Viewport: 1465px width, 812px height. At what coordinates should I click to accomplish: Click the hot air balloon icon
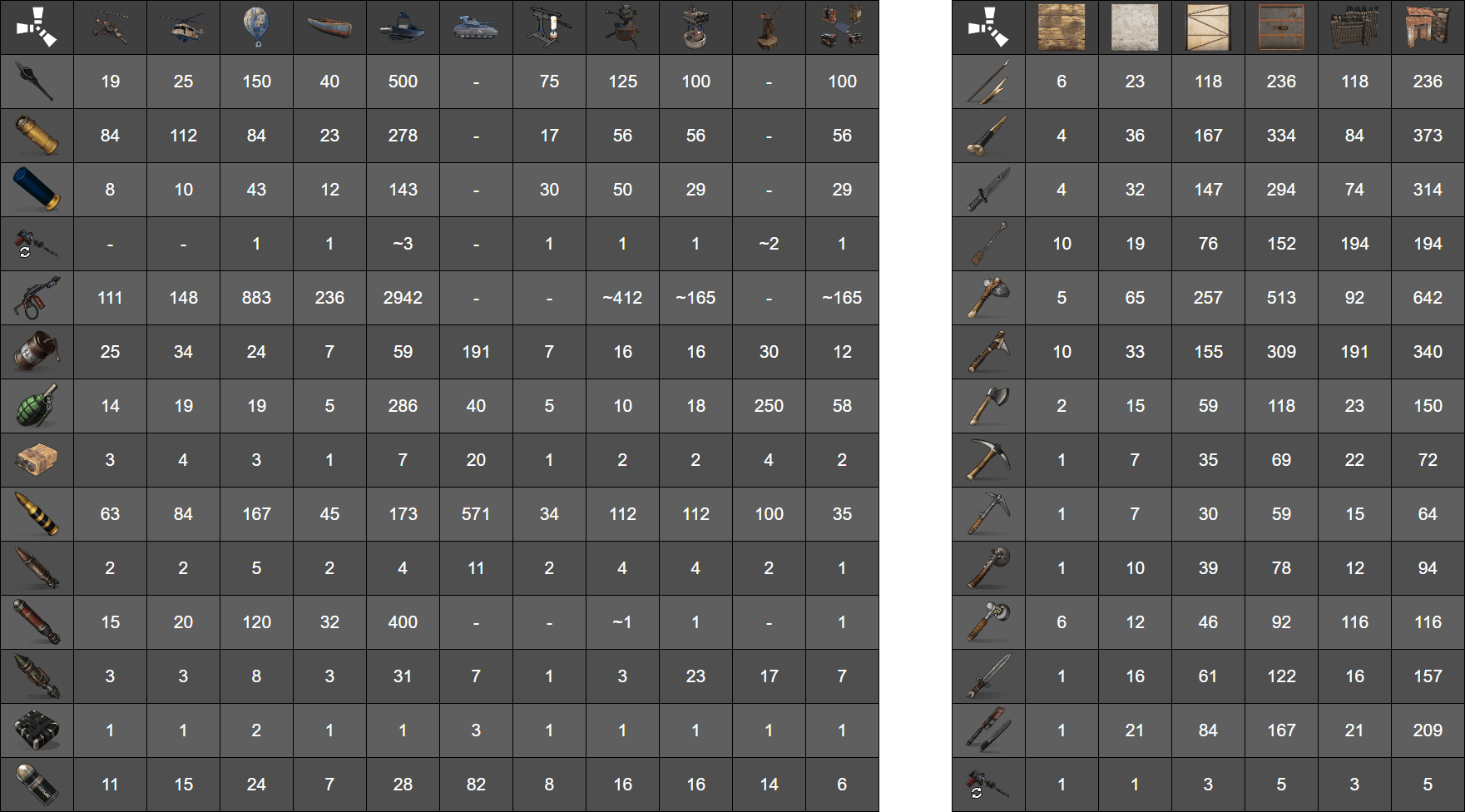coord(256,27)
